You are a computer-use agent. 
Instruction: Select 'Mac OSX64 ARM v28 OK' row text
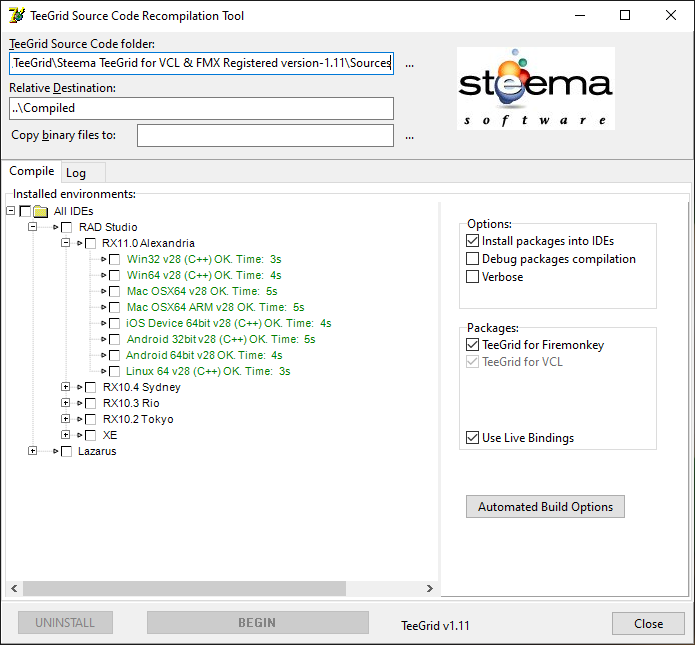pos(215,307)
